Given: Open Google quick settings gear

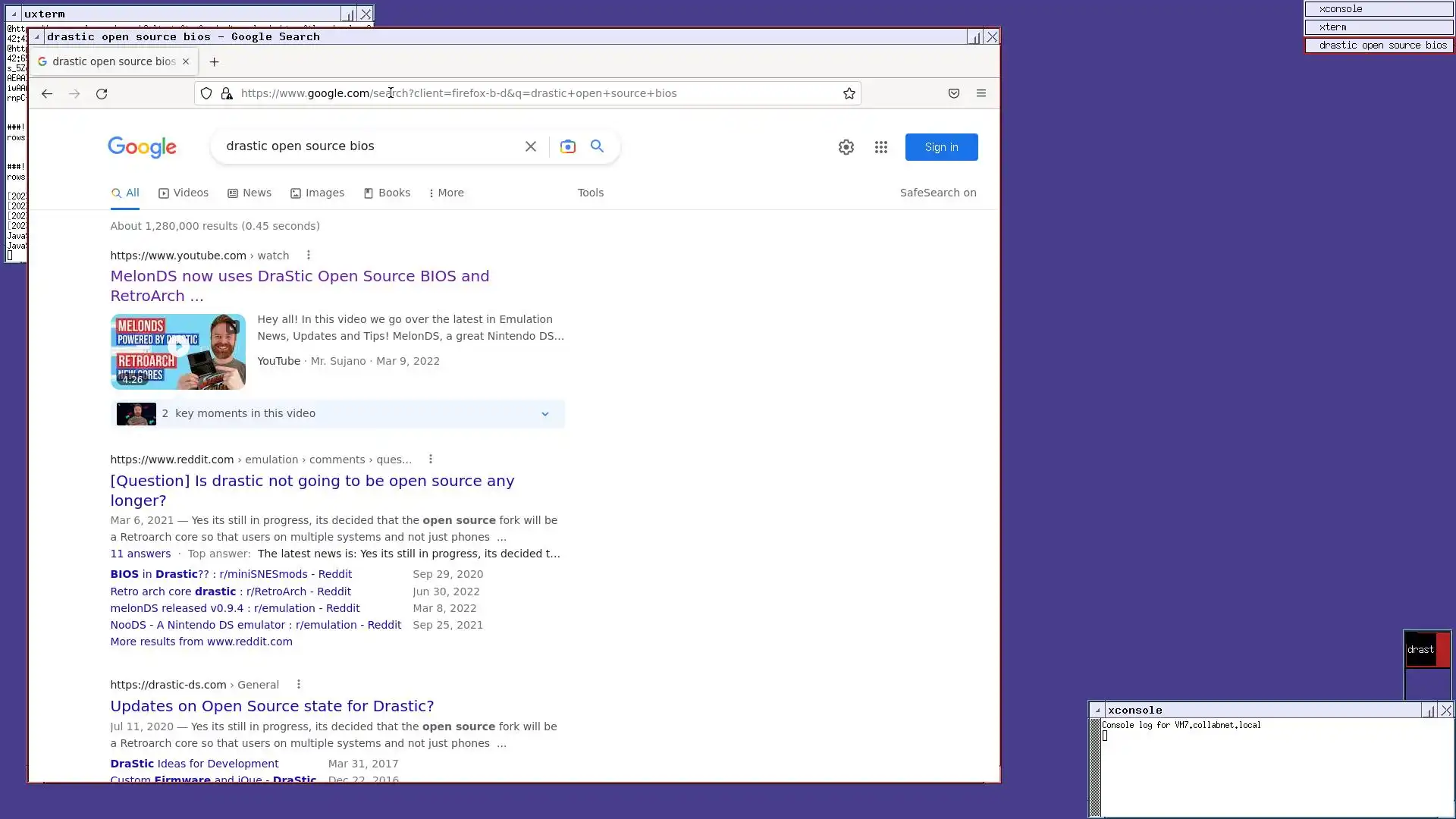Looking at the screenshot, I should [x=846, y=147].
